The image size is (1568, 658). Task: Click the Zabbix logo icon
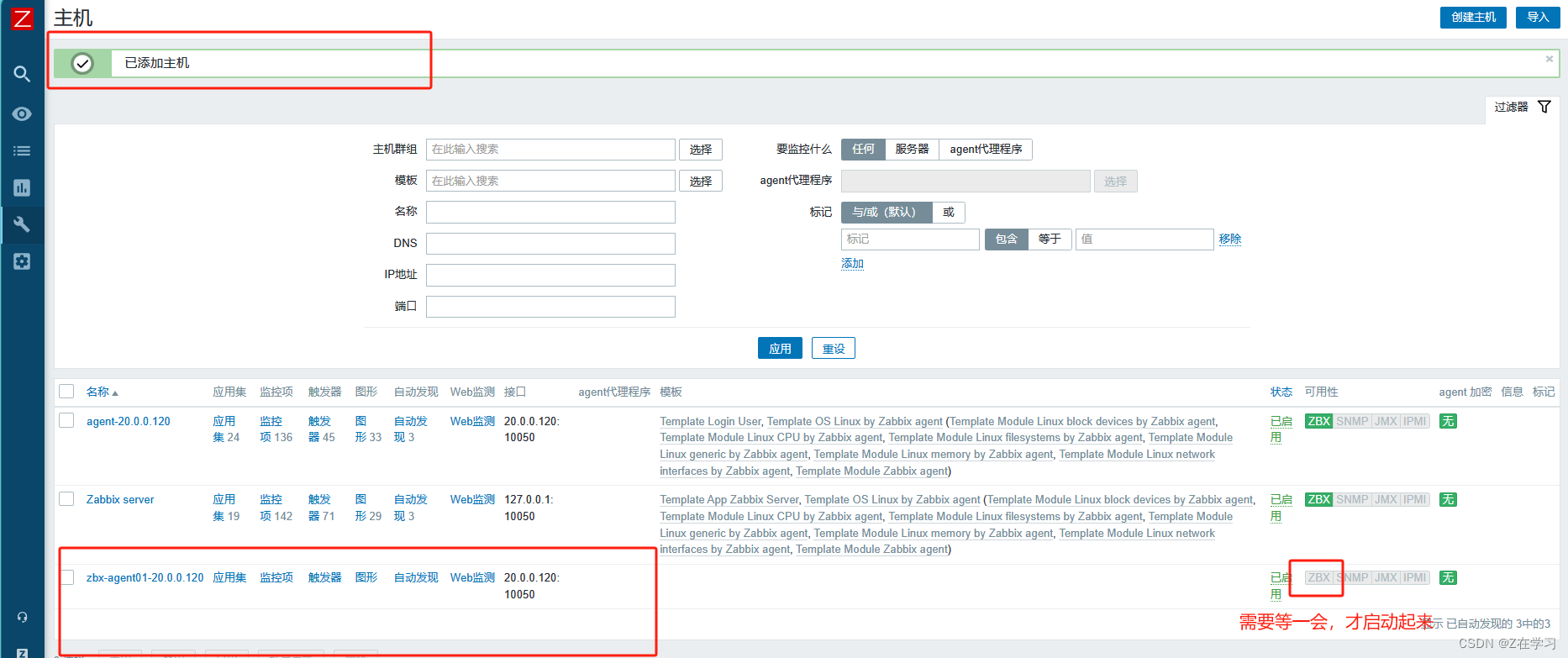22,18
